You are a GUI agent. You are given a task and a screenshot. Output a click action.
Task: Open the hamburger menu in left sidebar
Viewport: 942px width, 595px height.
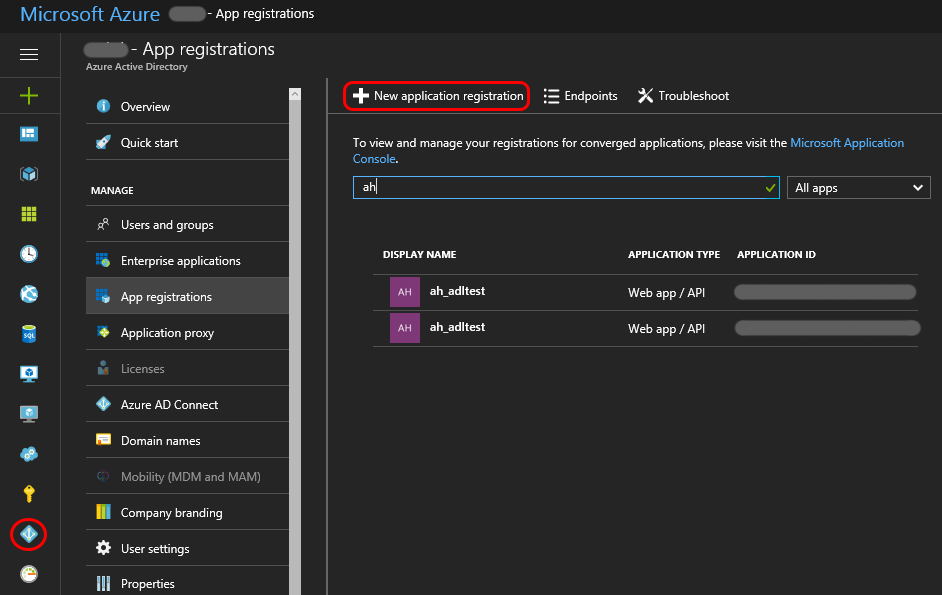(x=29, y=55)
